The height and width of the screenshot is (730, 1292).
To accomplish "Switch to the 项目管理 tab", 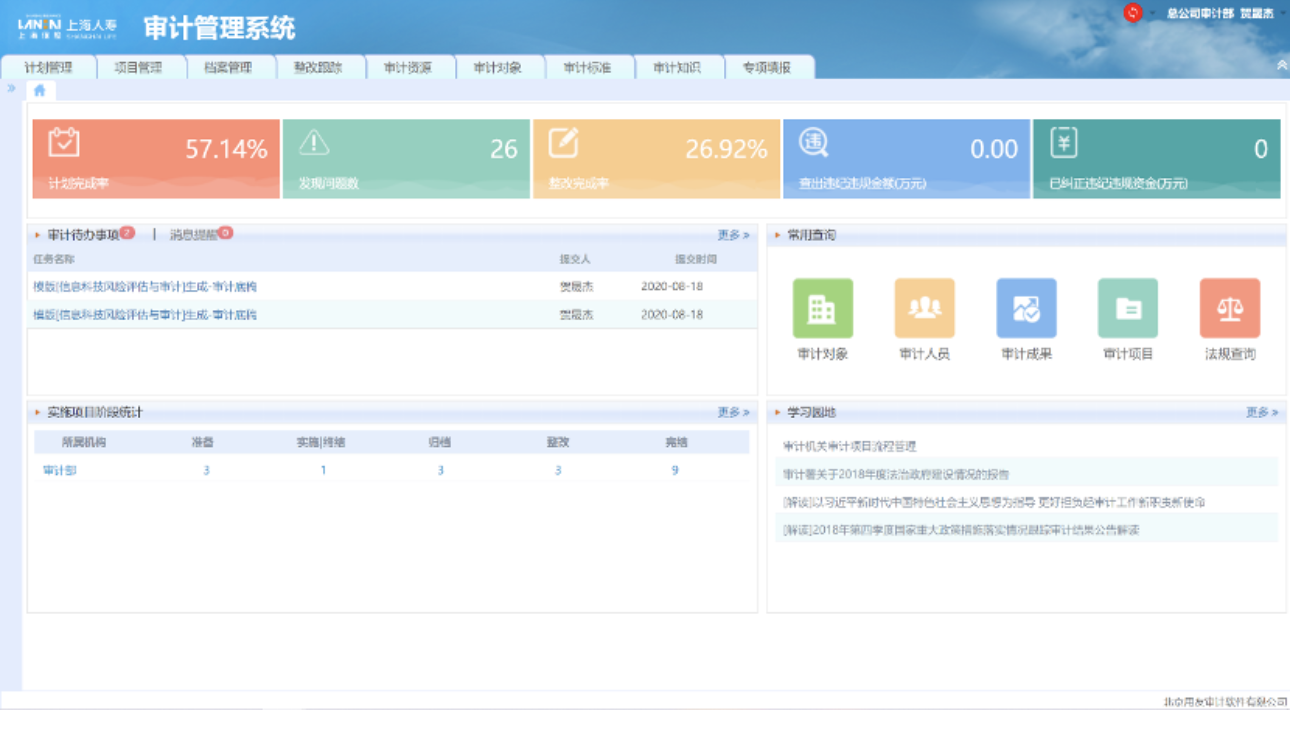I will point(138,68).
